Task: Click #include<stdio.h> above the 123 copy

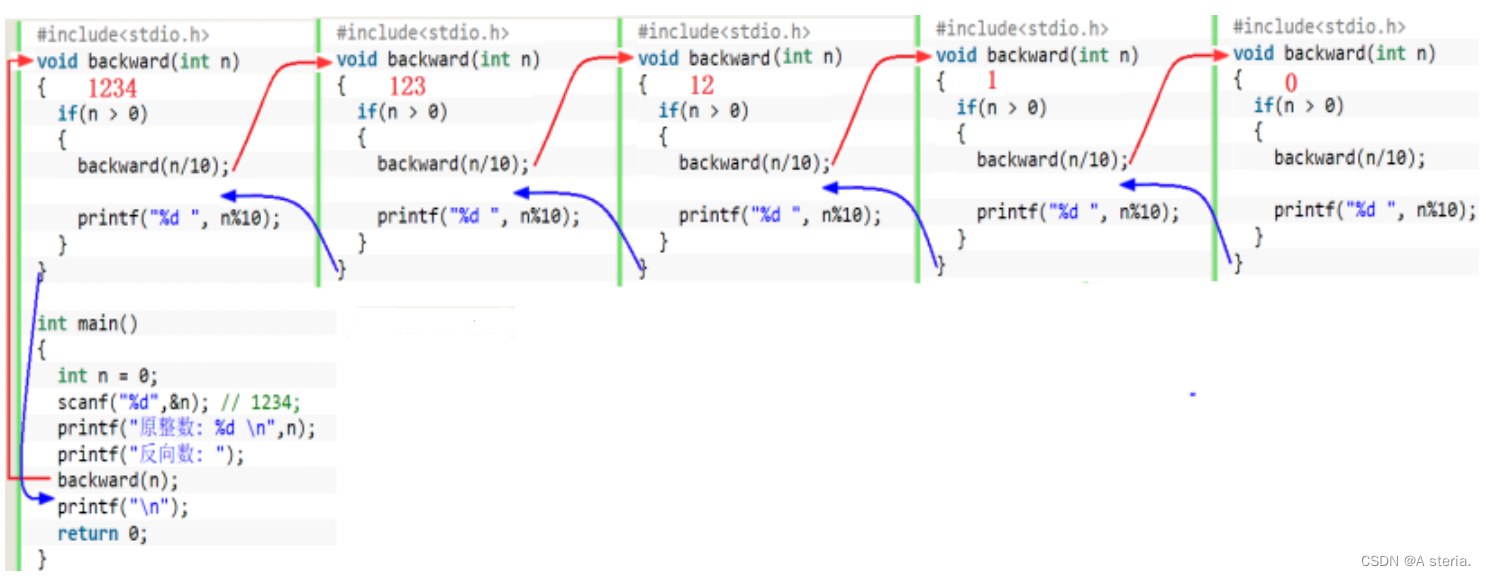Action: point(423,34)
